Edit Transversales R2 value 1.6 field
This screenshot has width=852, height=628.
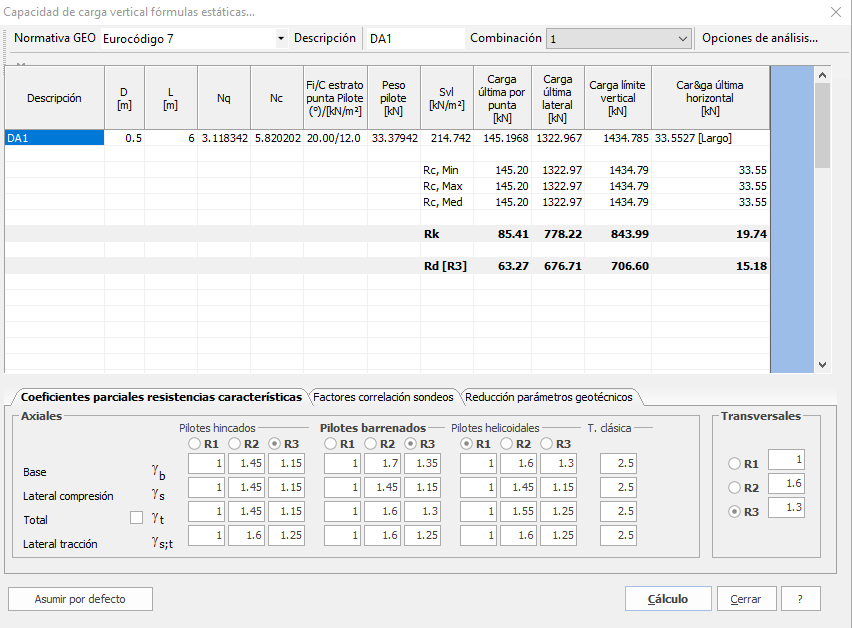786,483
